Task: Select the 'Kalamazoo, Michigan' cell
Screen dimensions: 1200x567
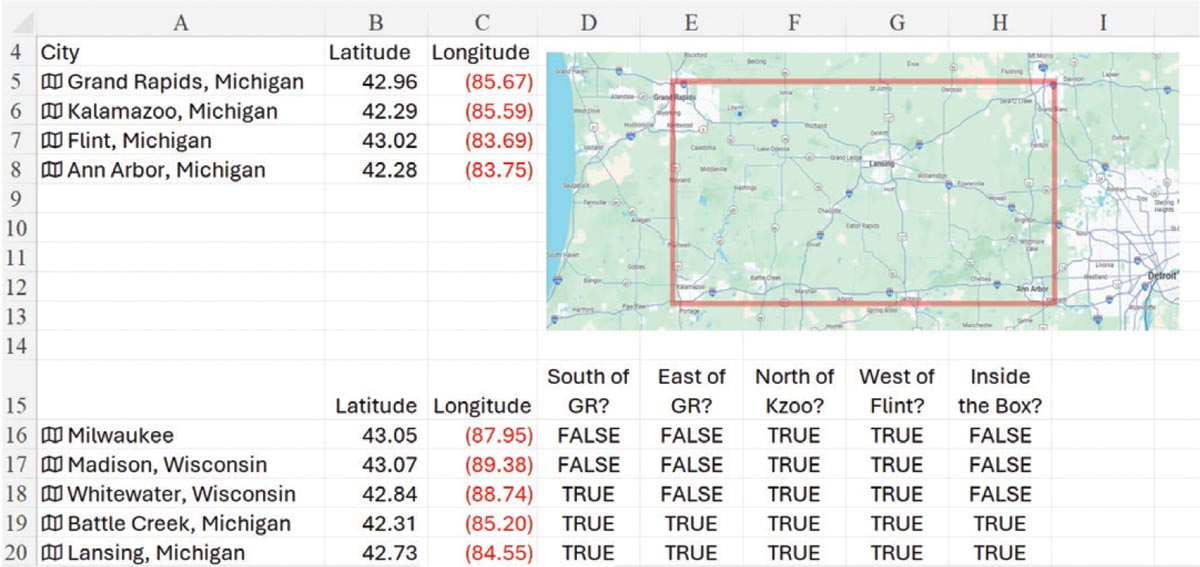Action: click(x=181, y=111)
